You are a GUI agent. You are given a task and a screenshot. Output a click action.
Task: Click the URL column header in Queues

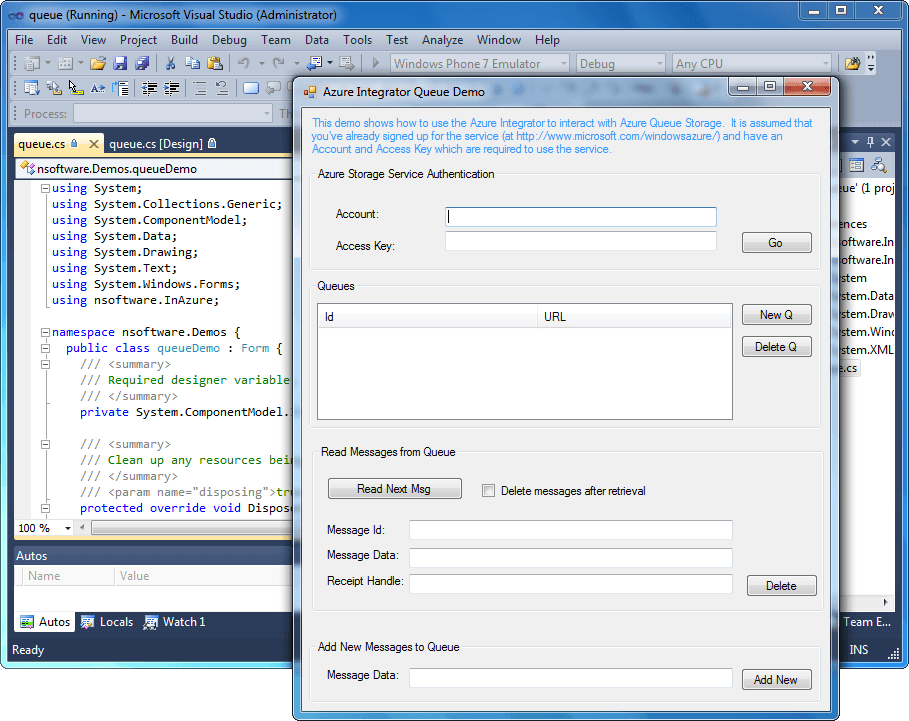pyautogui.click(x=634, y=316)
